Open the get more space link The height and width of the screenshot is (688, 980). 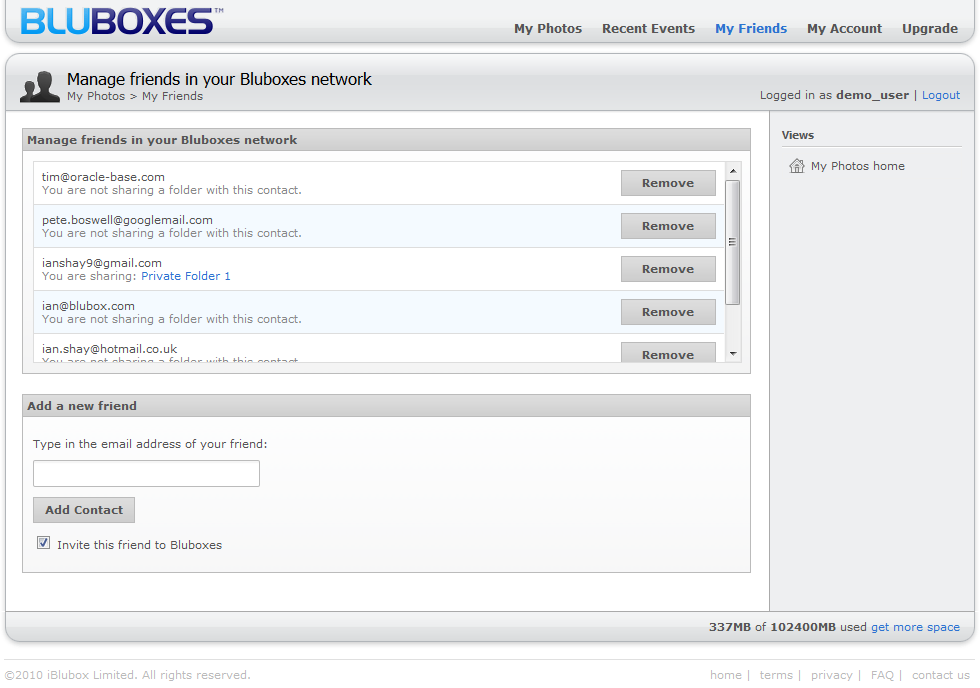(x=915, y=627)
